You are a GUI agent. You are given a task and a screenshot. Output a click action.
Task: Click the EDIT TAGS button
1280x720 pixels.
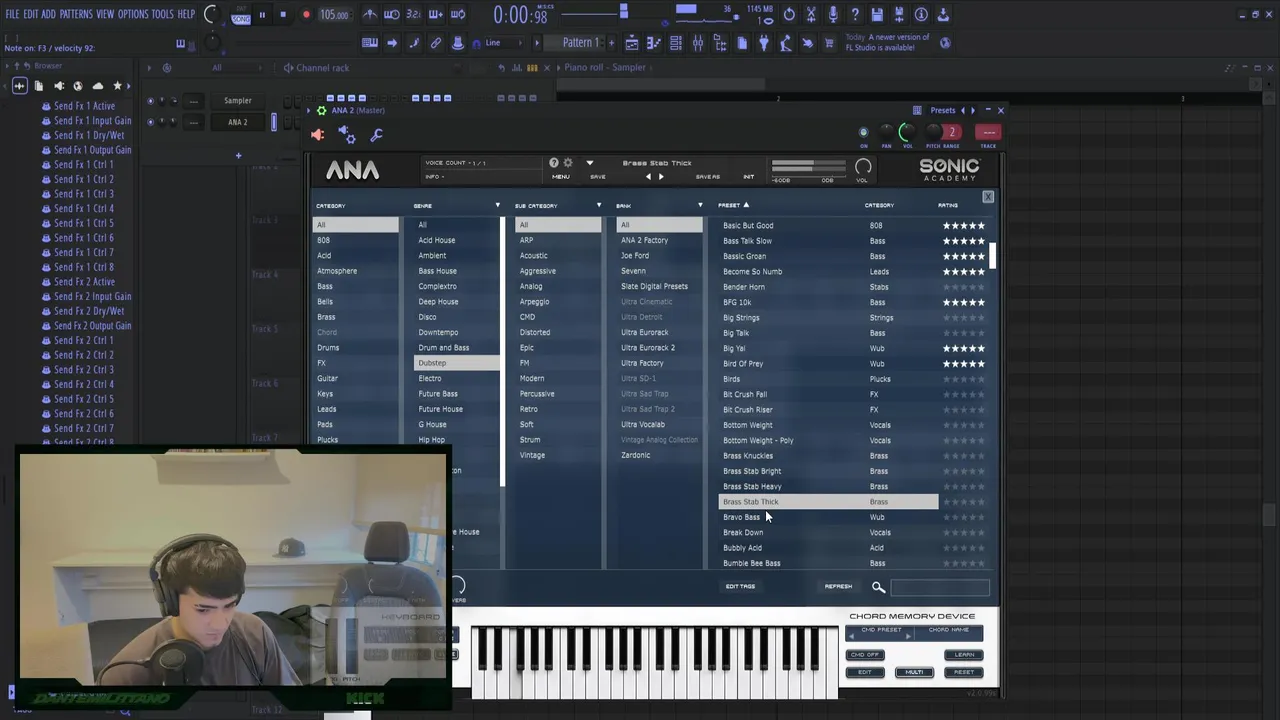tap(740, 586)
